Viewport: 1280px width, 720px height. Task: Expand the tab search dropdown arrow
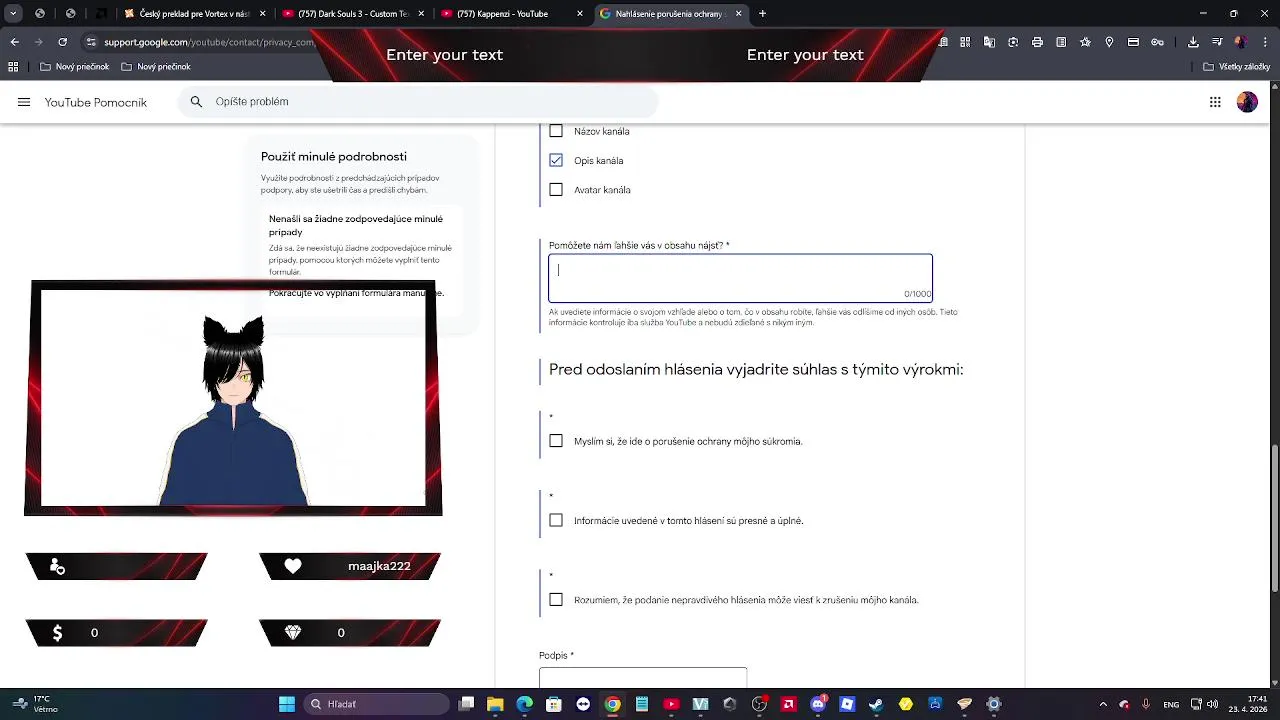[x=13, y=14]
